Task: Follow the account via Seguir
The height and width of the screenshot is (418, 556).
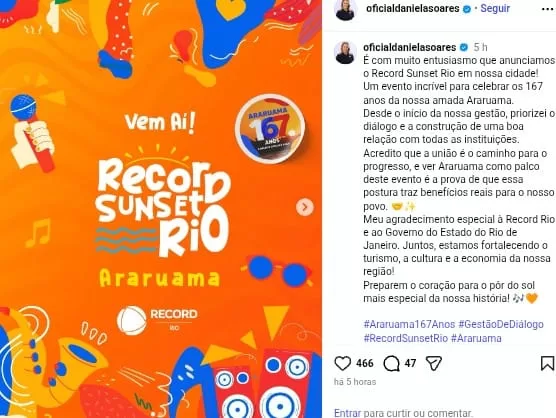Action: (495, 8)
